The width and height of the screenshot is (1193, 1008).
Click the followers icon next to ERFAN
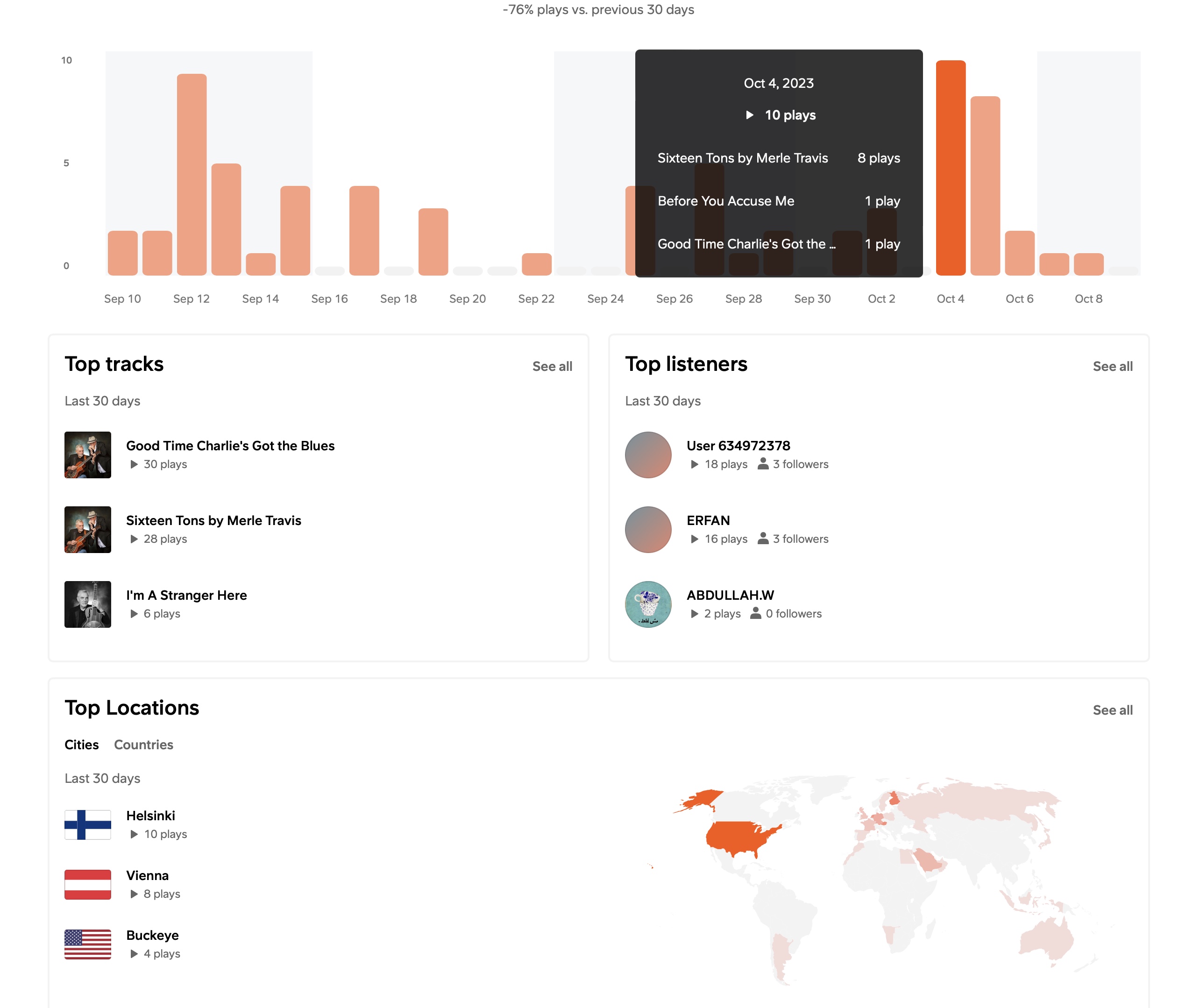(763, 538)
